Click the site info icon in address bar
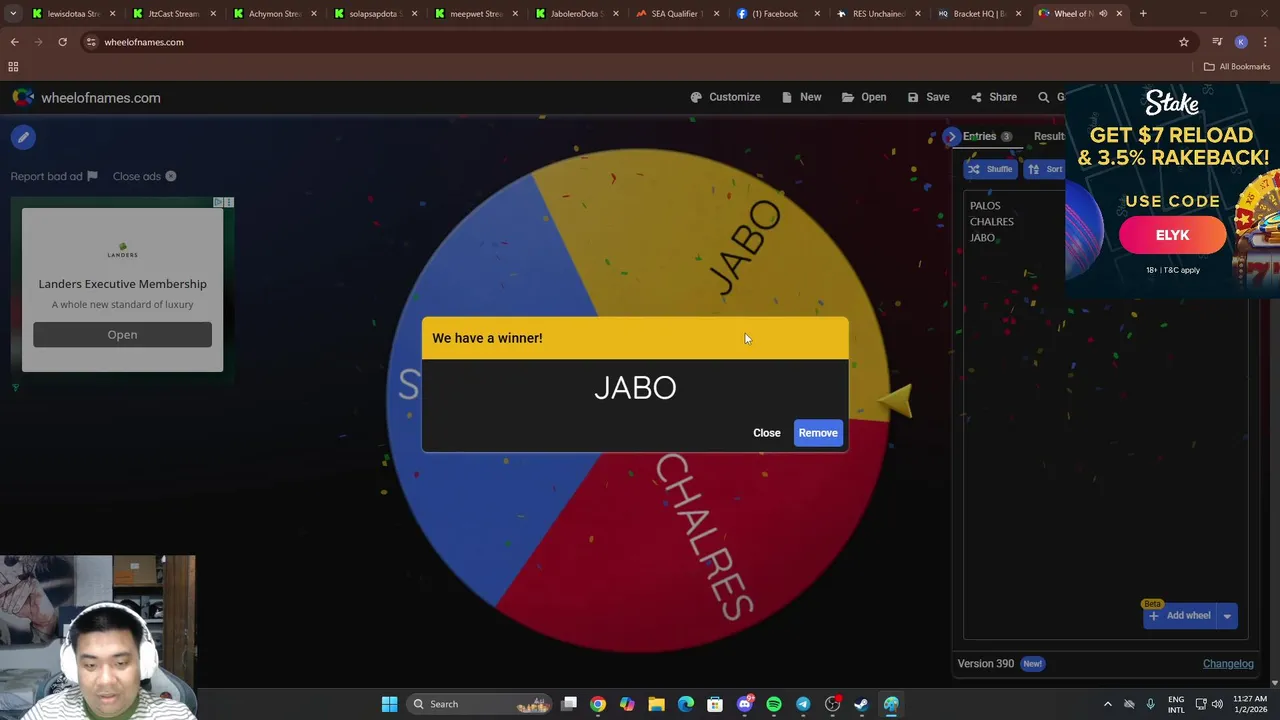Viewport: 1280px width, 720px height. tap(91, 42)
